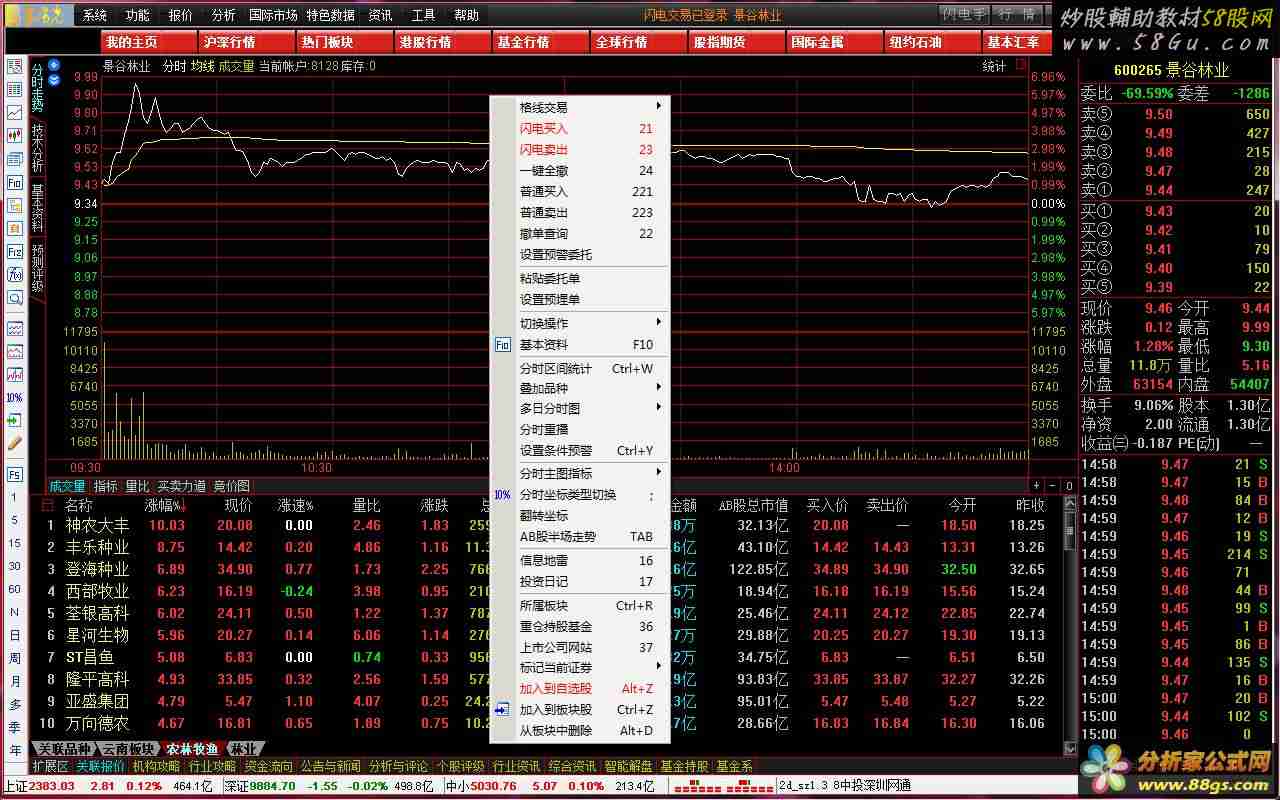Open the f(x) formula icon in sidebar

pos(15,275)
